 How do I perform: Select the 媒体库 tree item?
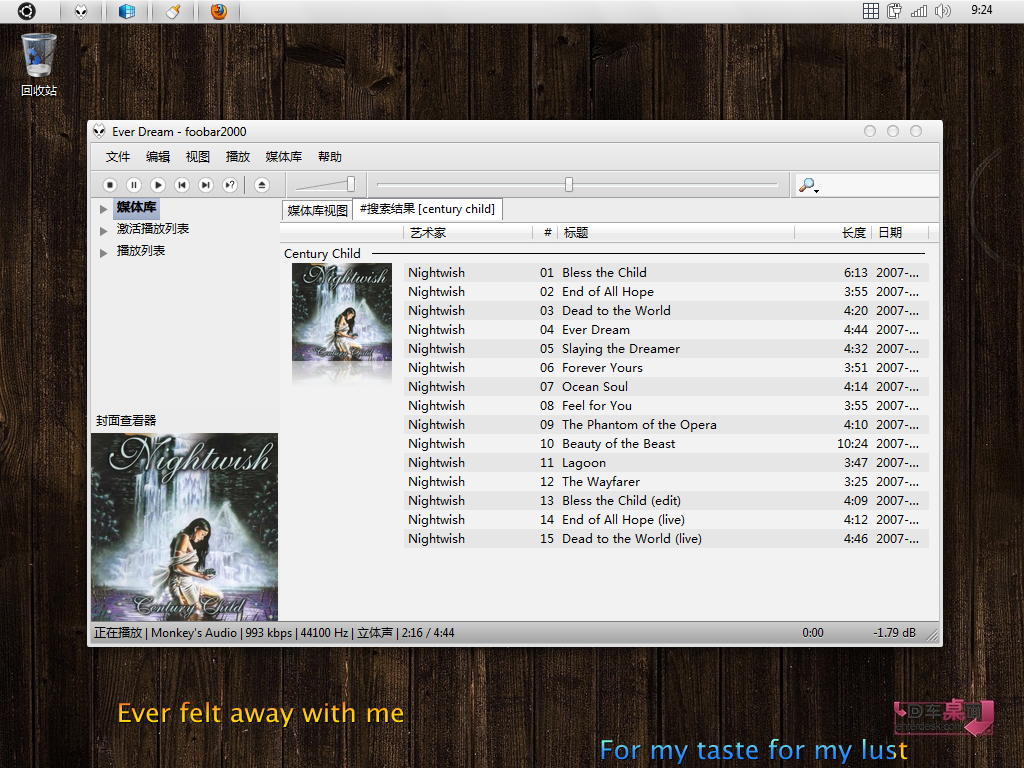[136, 208]
